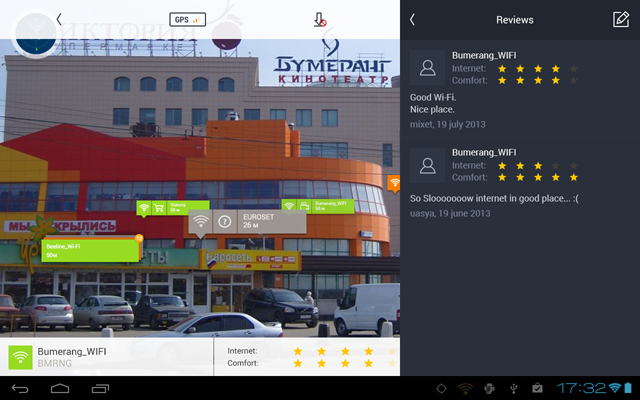Tap the download disabled icon
Image resolution: width=640 pixels, height=400 pixels.
pos(320,20)
